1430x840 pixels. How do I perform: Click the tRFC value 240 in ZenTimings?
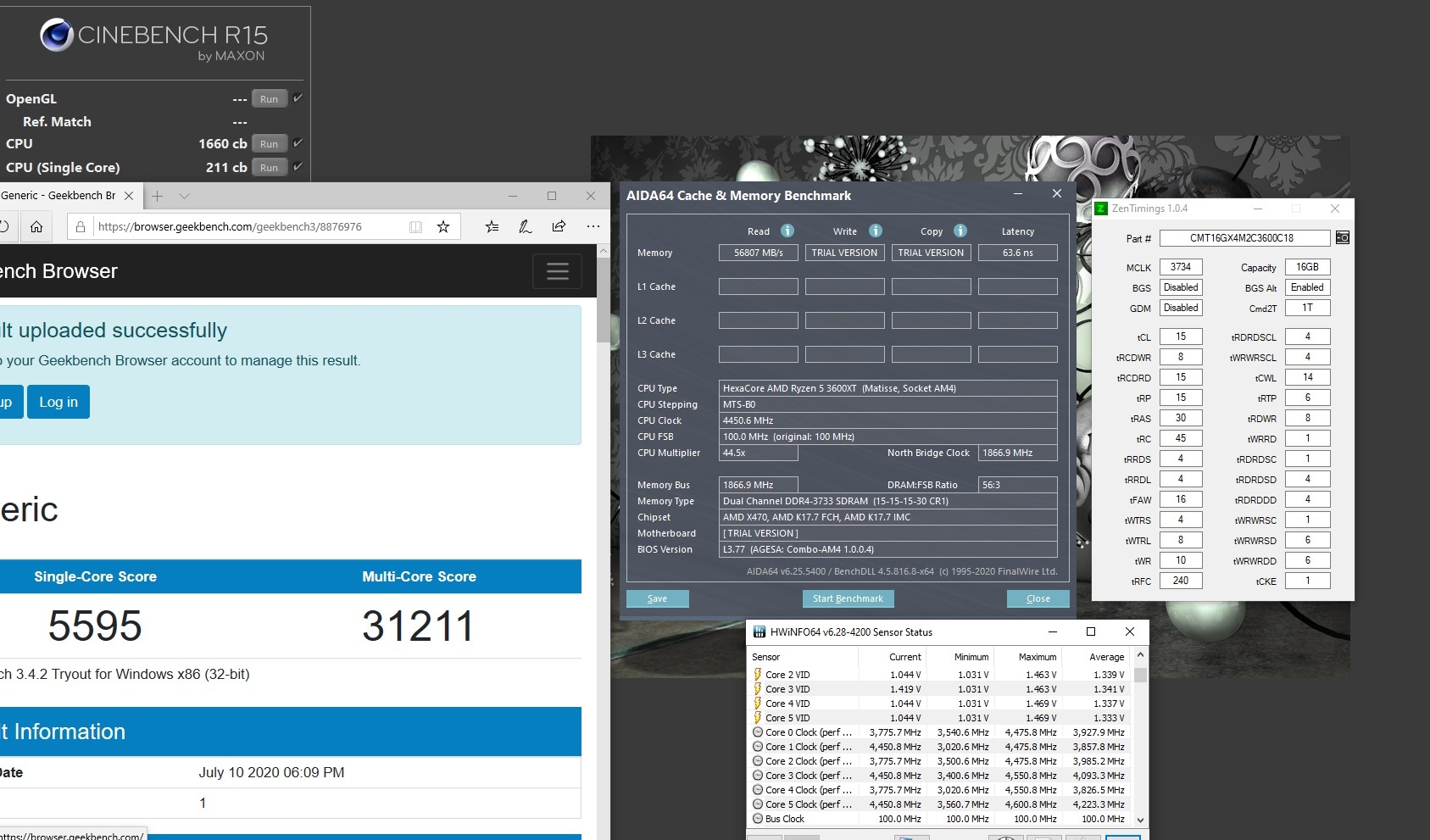click(x=1181, y=581)
